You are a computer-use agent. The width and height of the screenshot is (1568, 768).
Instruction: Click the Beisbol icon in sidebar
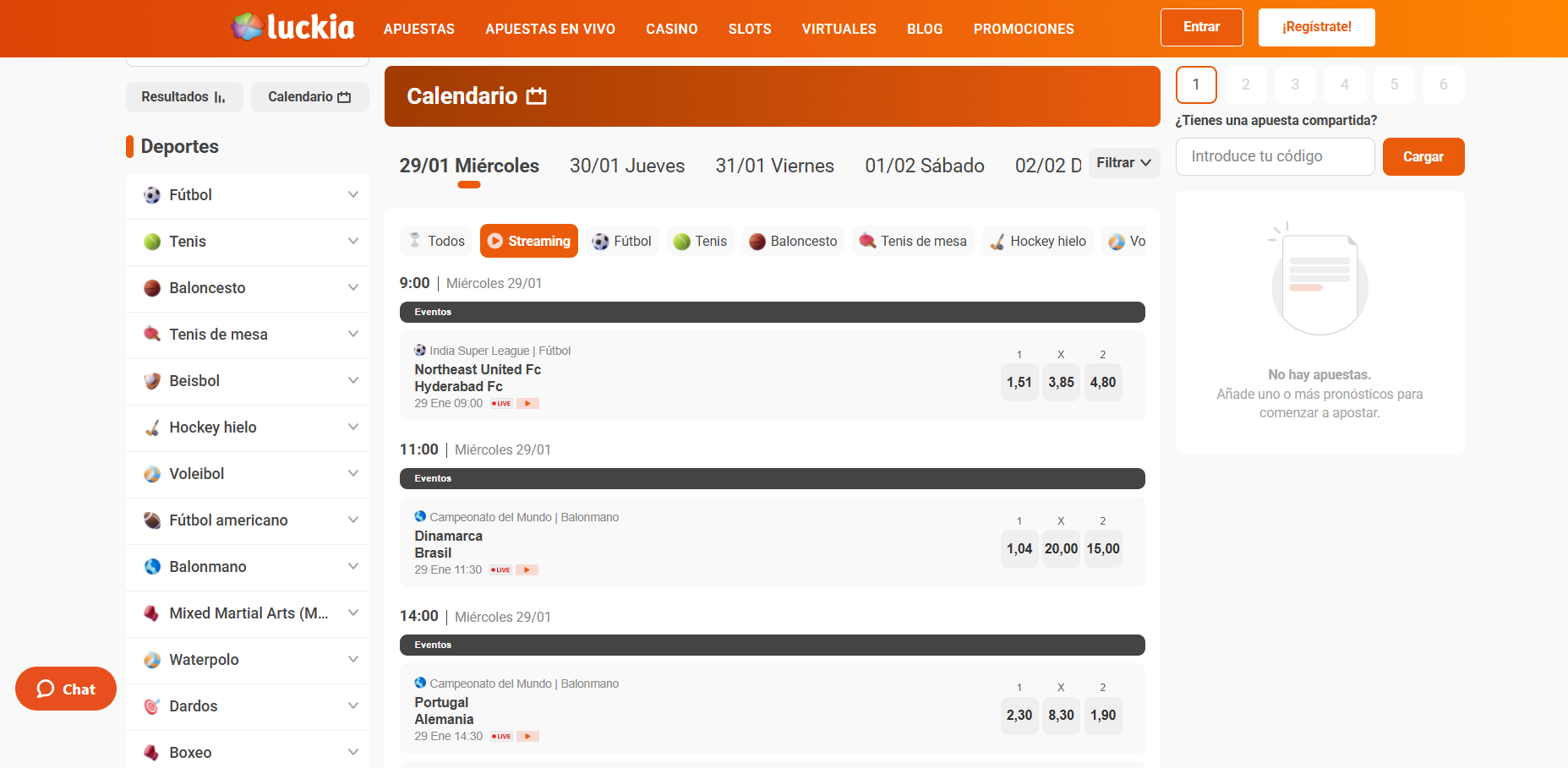152,381
